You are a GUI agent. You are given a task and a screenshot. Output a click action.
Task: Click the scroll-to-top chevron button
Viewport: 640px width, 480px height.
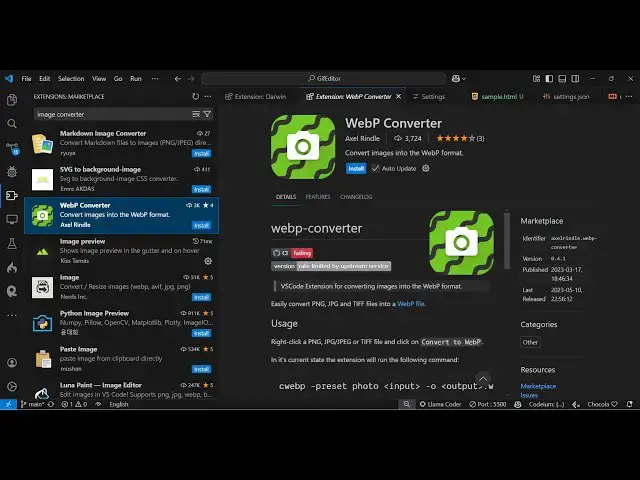pyautogui.click(x=483, y=378)
